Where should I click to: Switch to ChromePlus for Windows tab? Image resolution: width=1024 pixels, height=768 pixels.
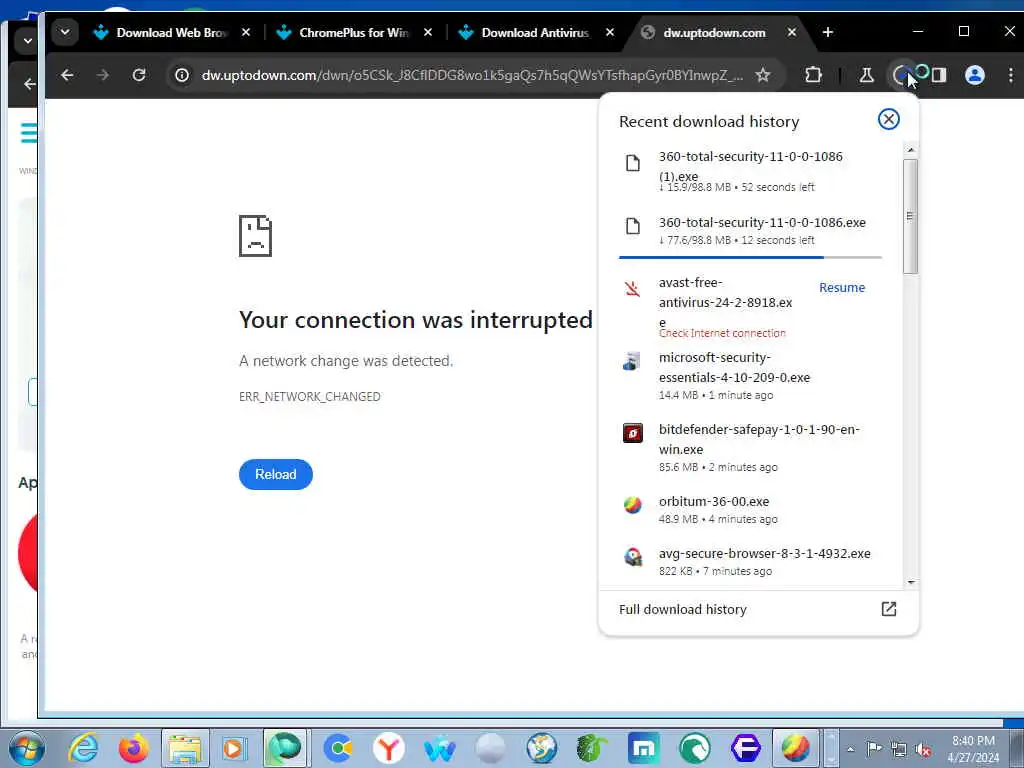(354, 33)
